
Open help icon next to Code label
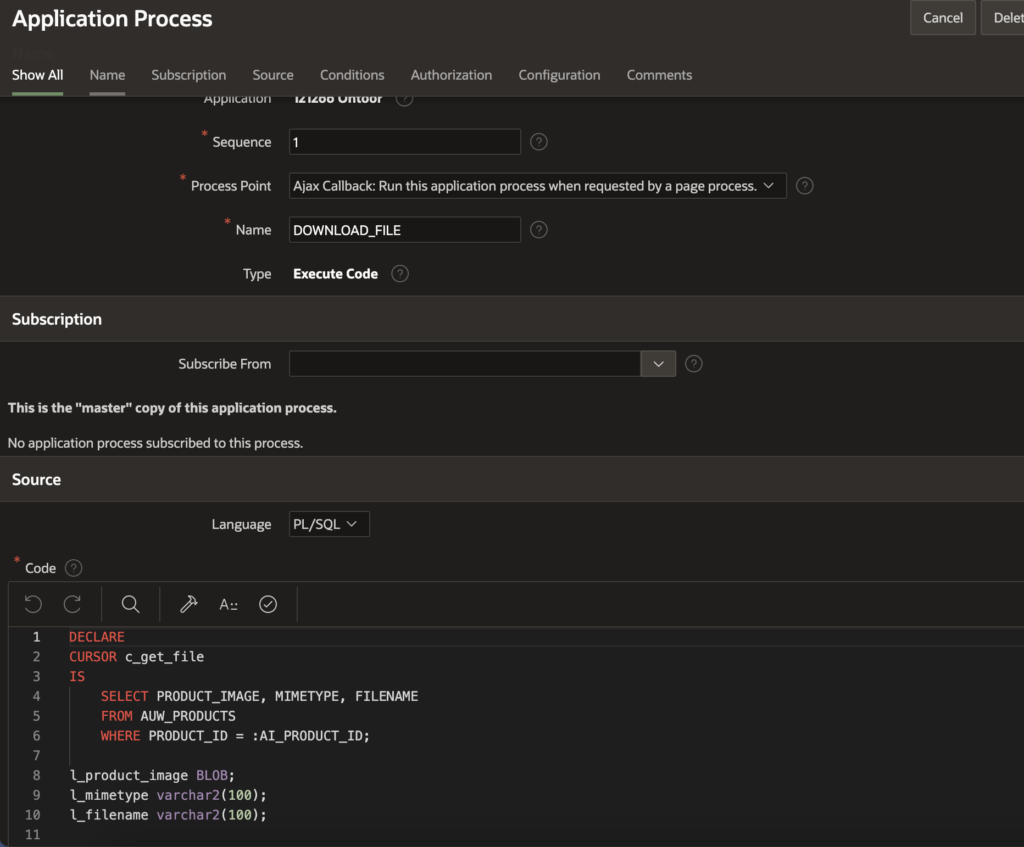(73, 568)
